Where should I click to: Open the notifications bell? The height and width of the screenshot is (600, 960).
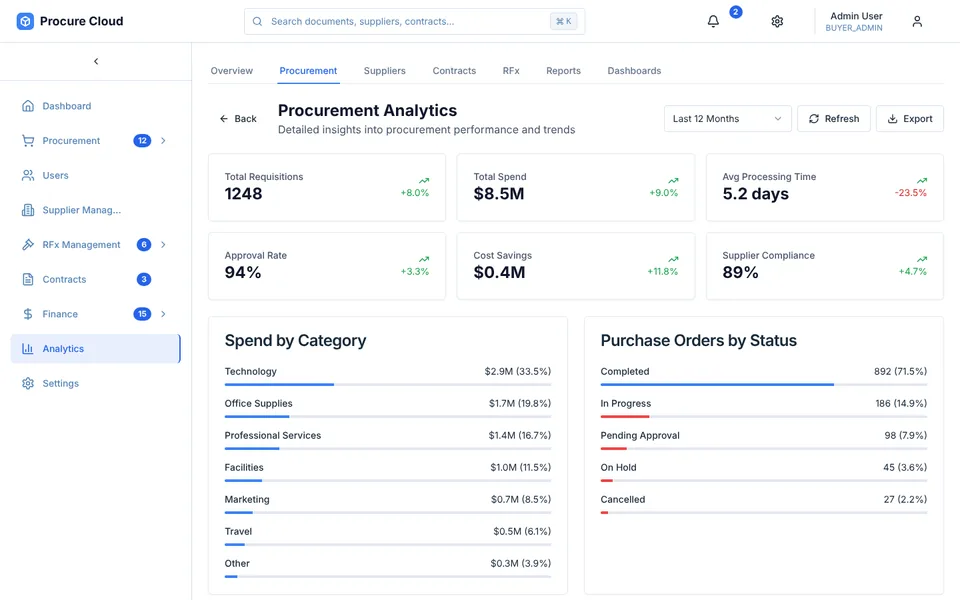(713, 21)
